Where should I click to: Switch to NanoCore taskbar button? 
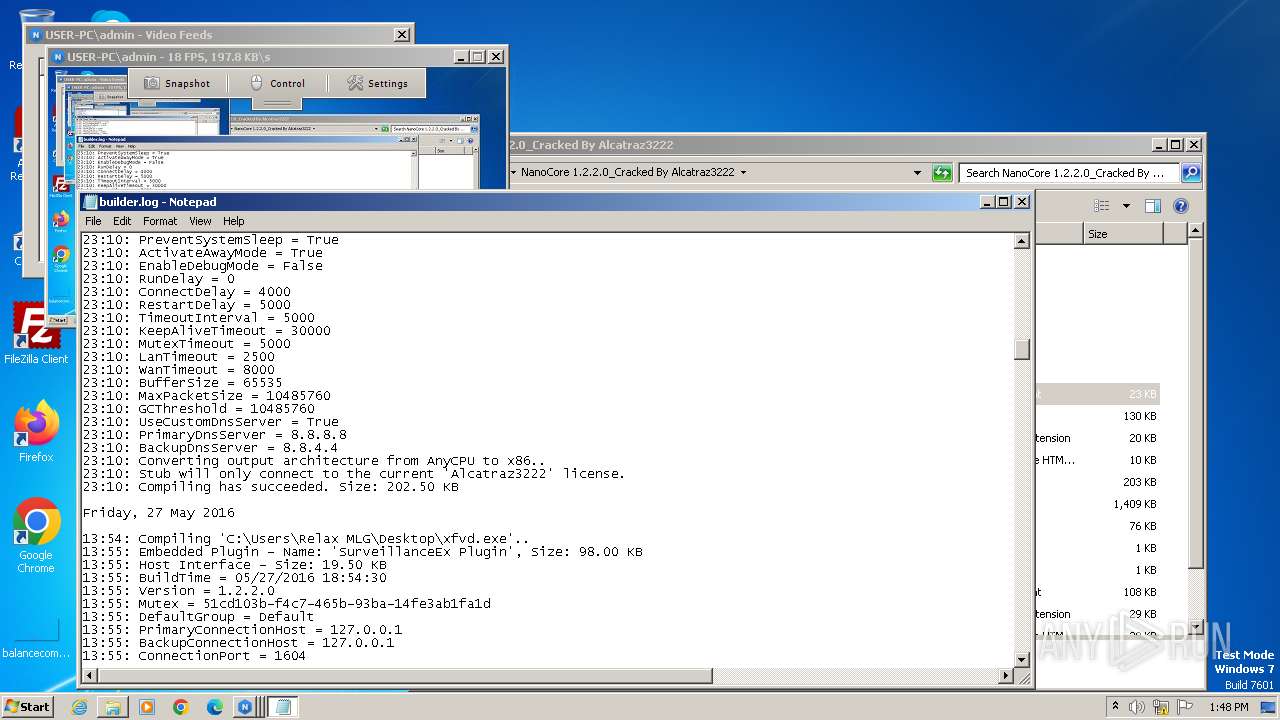[246, 707]
